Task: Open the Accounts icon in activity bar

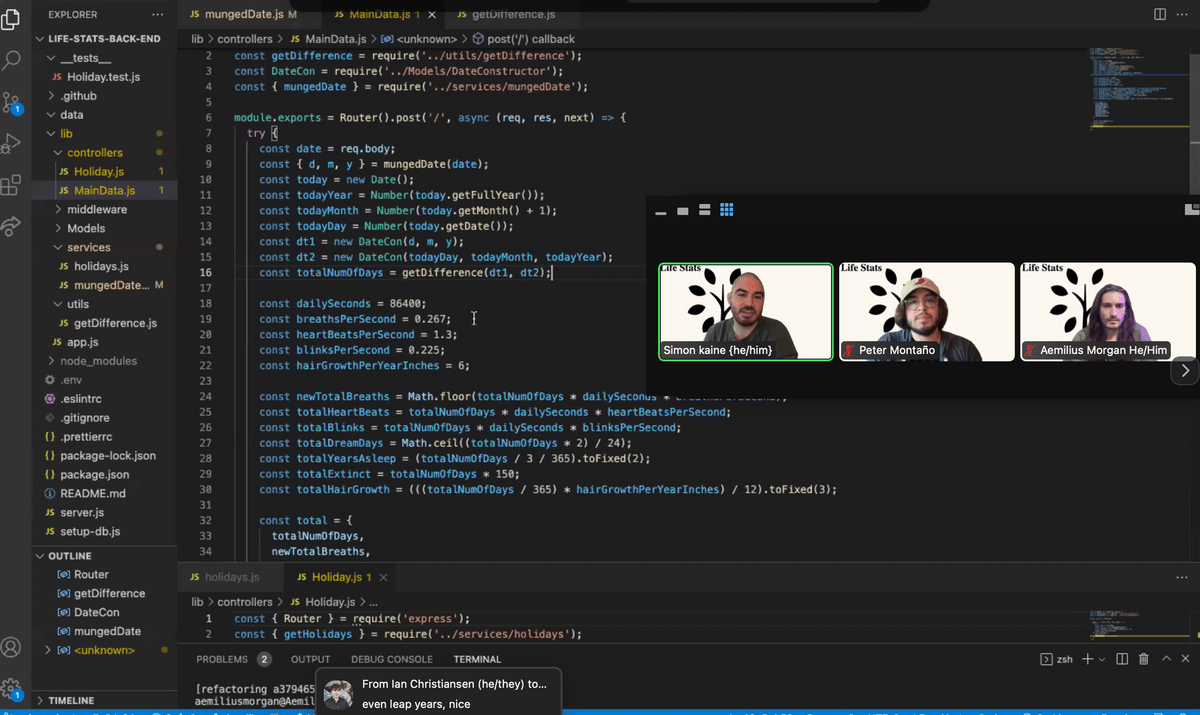Action: (x=12, y=647)
